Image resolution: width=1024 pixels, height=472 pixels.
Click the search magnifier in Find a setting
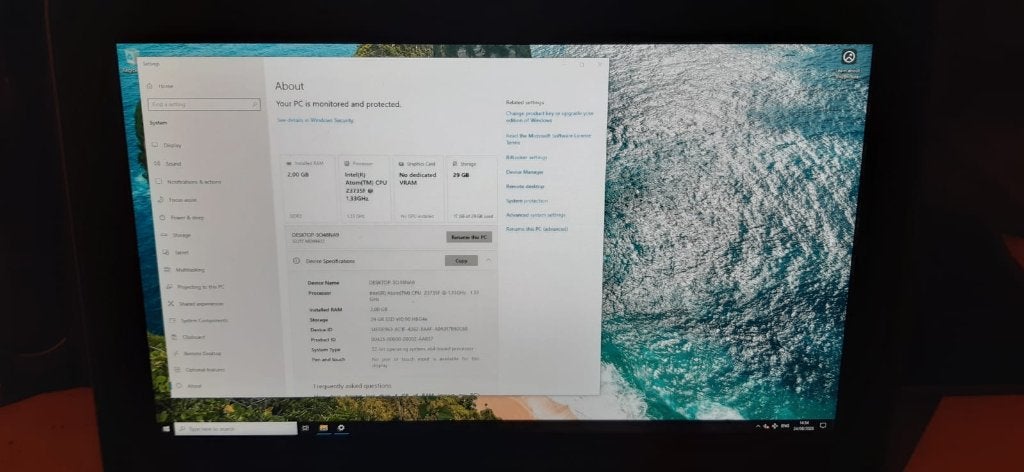[x=255, y=104]
